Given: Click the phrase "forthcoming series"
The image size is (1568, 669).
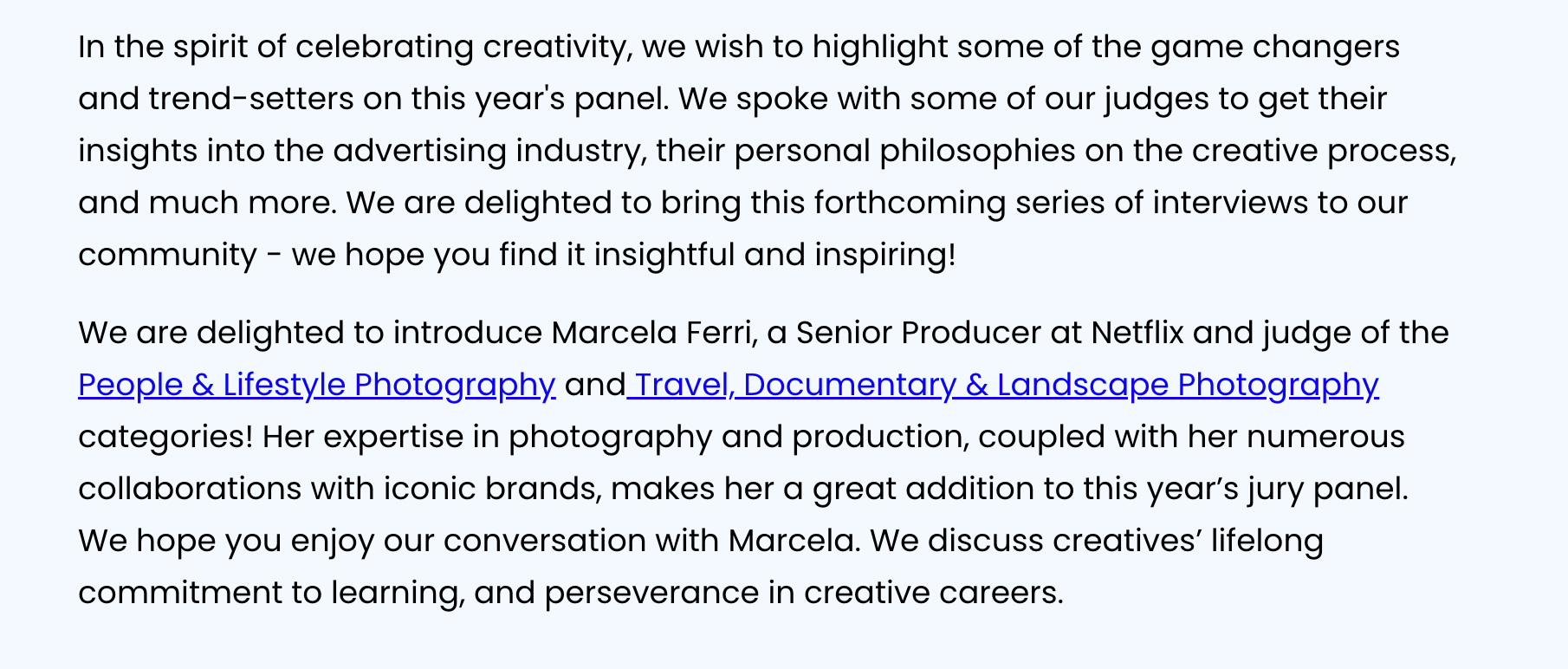Looking at the screenshot, I should pos(910,203).
